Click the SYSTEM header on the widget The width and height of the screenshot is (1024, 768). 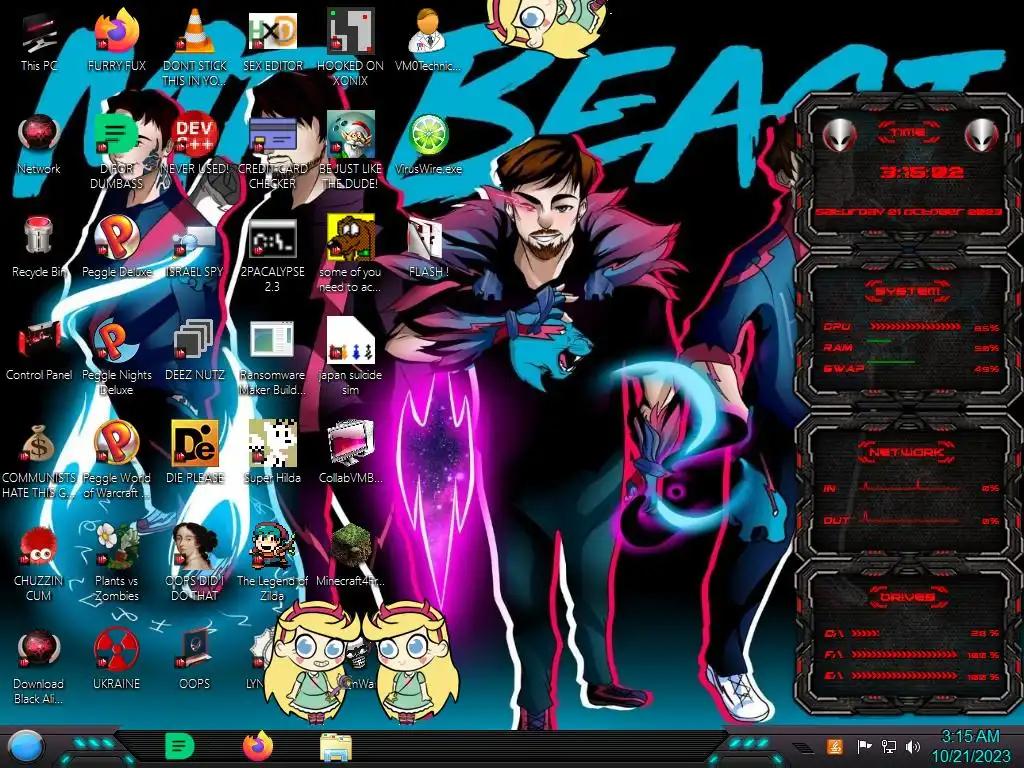pos(908,291)
